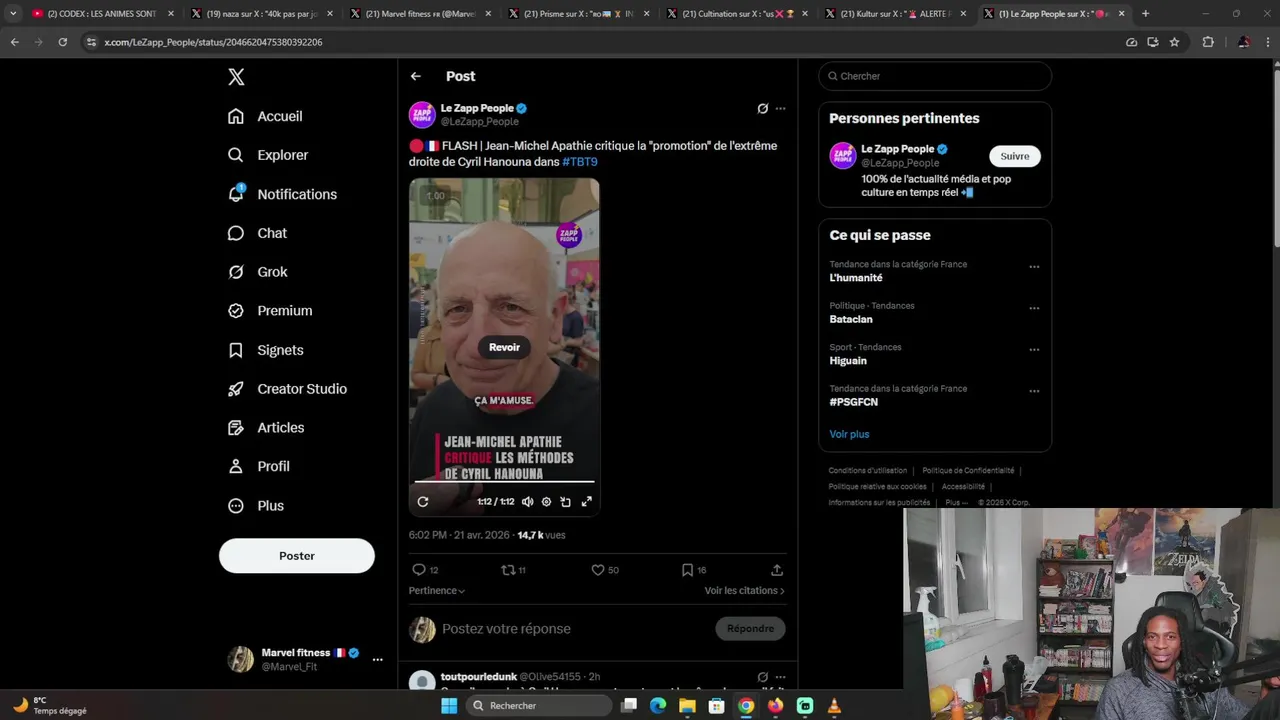Replay the video with the replay icon
1280x720 pixels.
coord(423,502)
